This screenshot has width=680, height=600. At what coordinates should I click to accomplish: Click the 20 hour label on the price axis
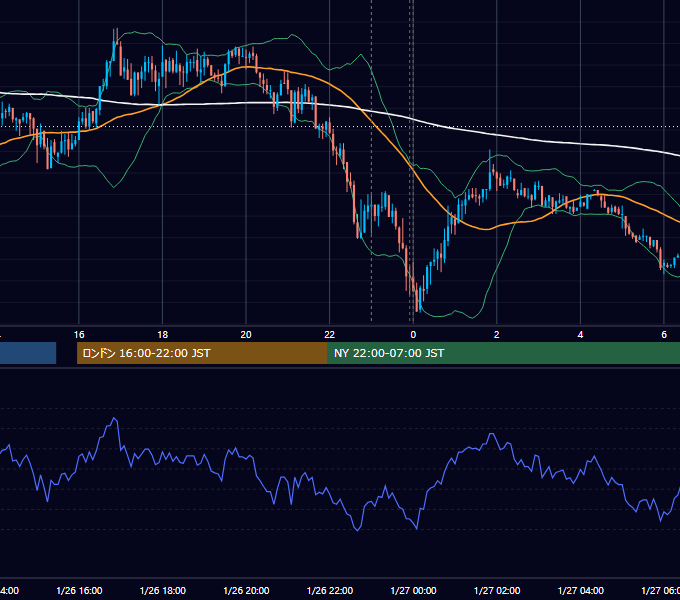click(x=246, y=335)
